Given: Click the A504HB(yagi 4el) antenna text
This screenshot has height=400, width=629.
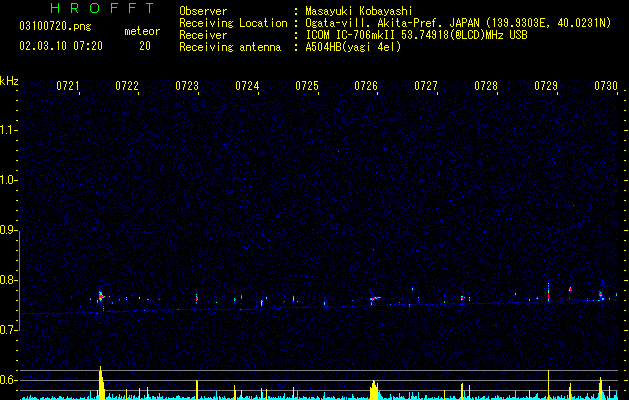Looking at the screenshot, I should (x=353, y=47).
